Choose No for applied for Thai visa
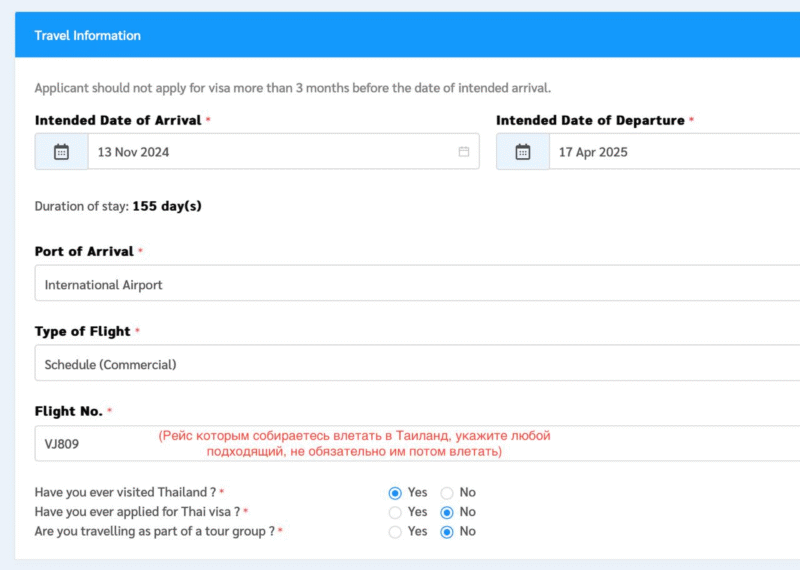Image resolution: width=800 pixels, height=570 pixels. tap(447, 512)
